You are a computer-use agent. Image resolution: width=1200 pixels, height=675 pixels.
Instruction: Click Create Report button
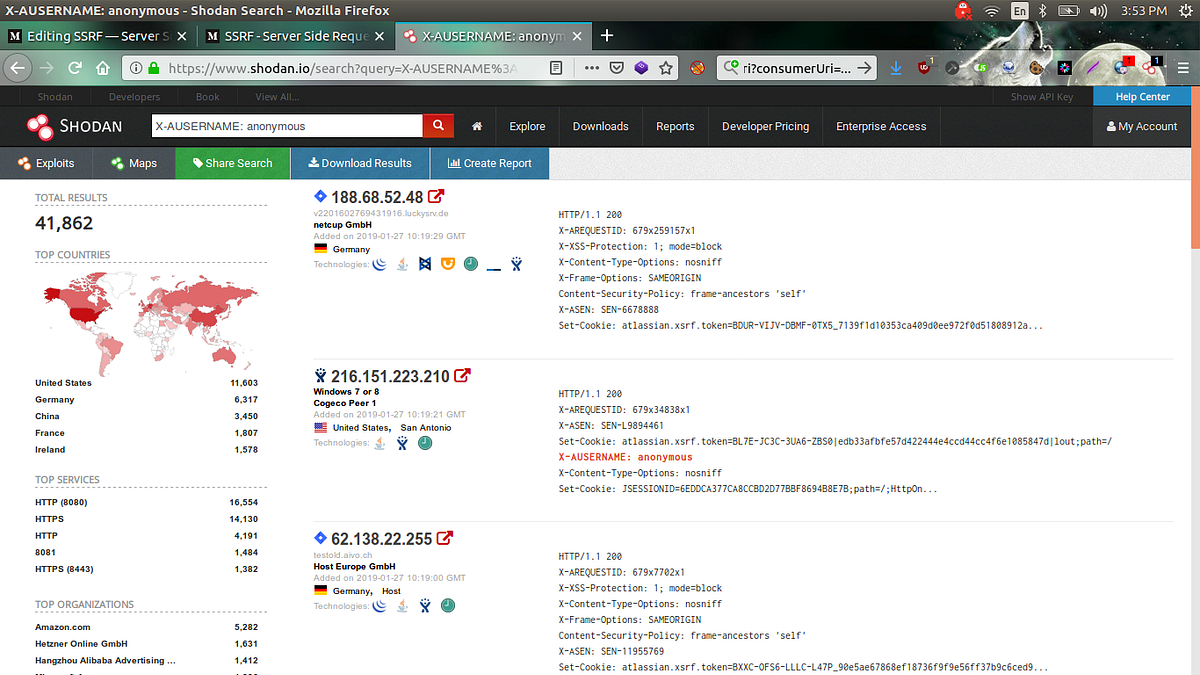click(x=490, y=163)
